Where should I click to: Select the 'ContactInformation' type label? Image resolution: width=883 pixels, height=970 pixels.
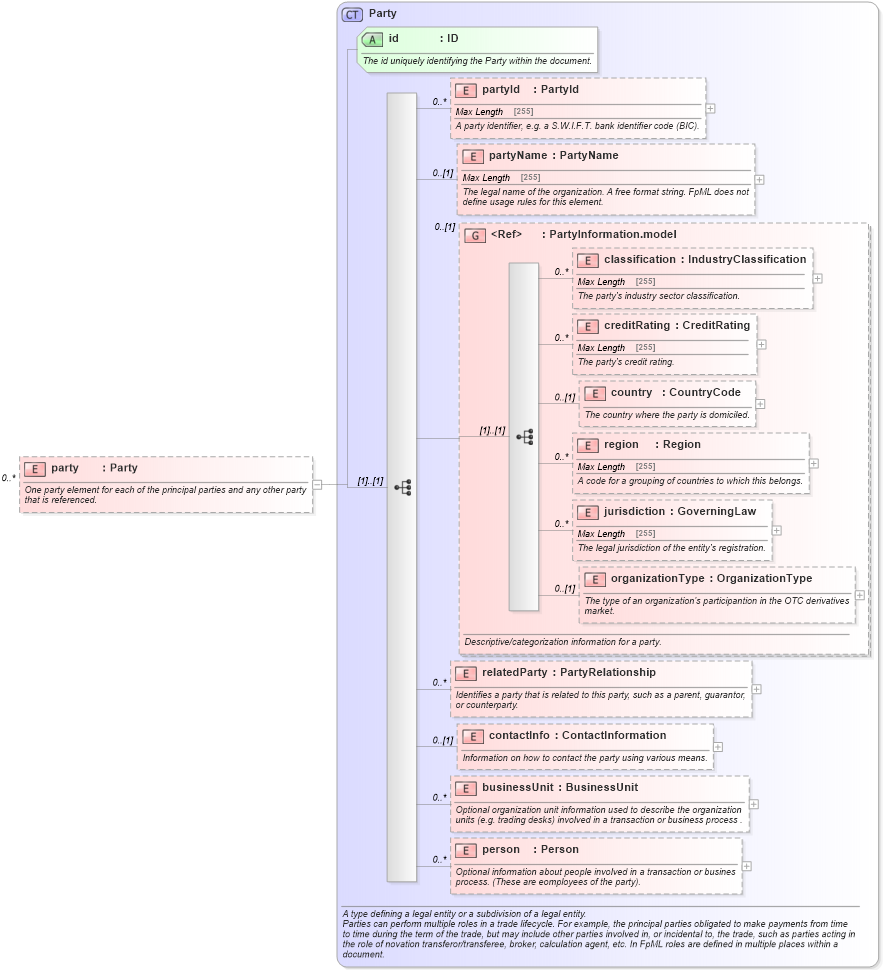tap(614, 735)
